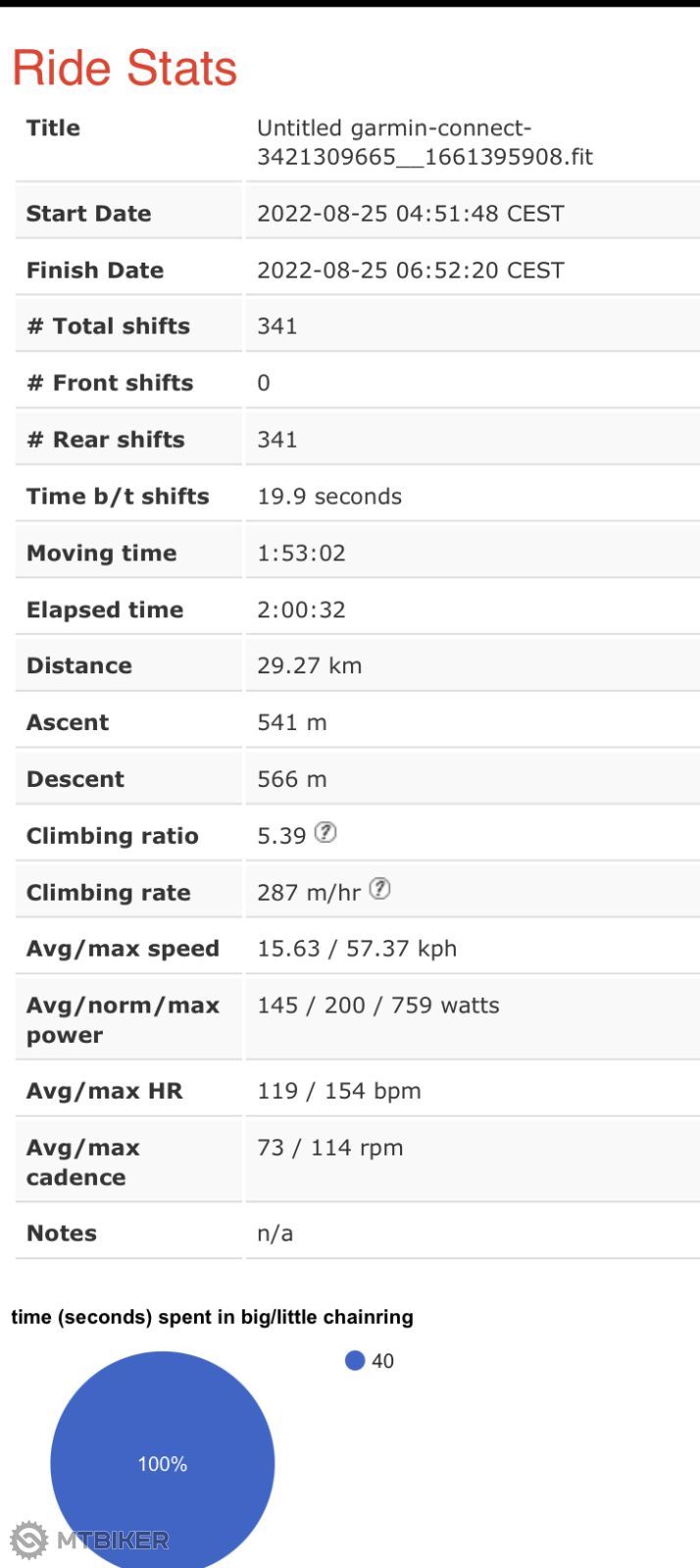Click the help icon beside Climbing ratio value
Screen dimensions: 700x1568
click(325, 833)
